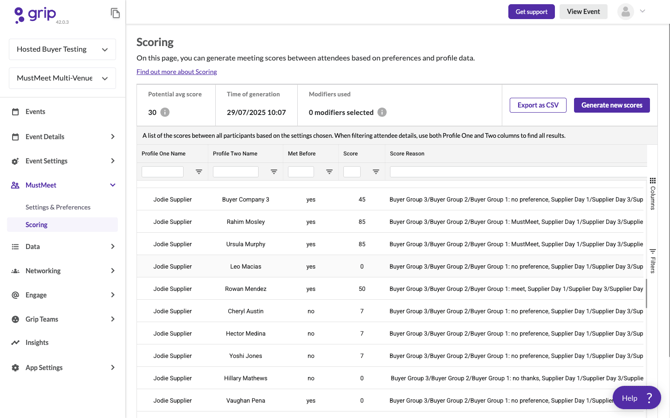Expand the Networking chevron

[x=113, y=271]
